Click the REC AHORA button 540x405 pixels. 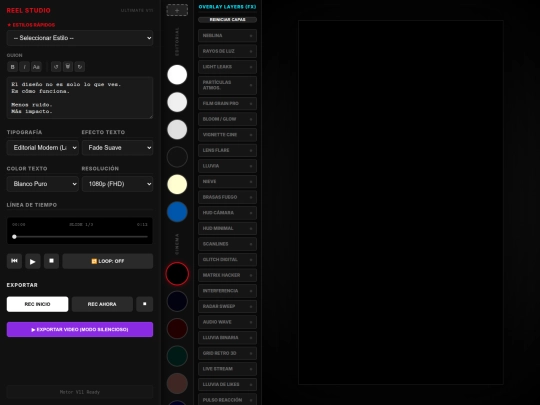[102, 304]
